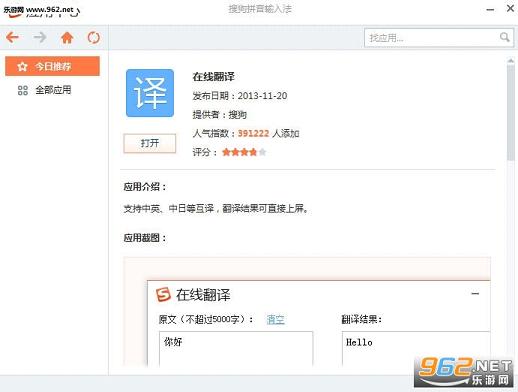Select the 今日推荐 sidebar tab

[x=52, y=66]
